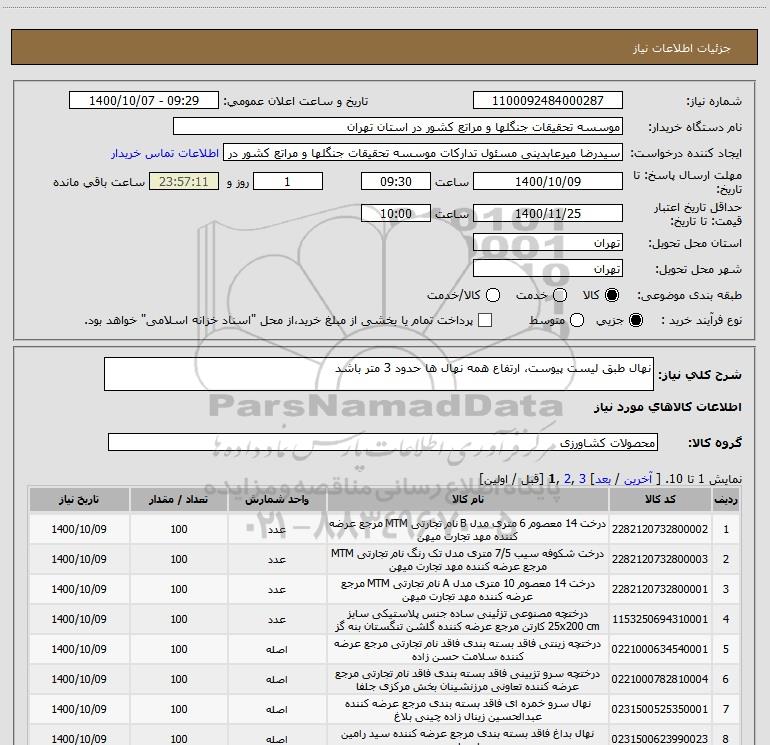The image size is (770, 745).
Task: Toggle the اسناد خزانه اسلامی payment checkbox
Action: click(x=485, y=320)
